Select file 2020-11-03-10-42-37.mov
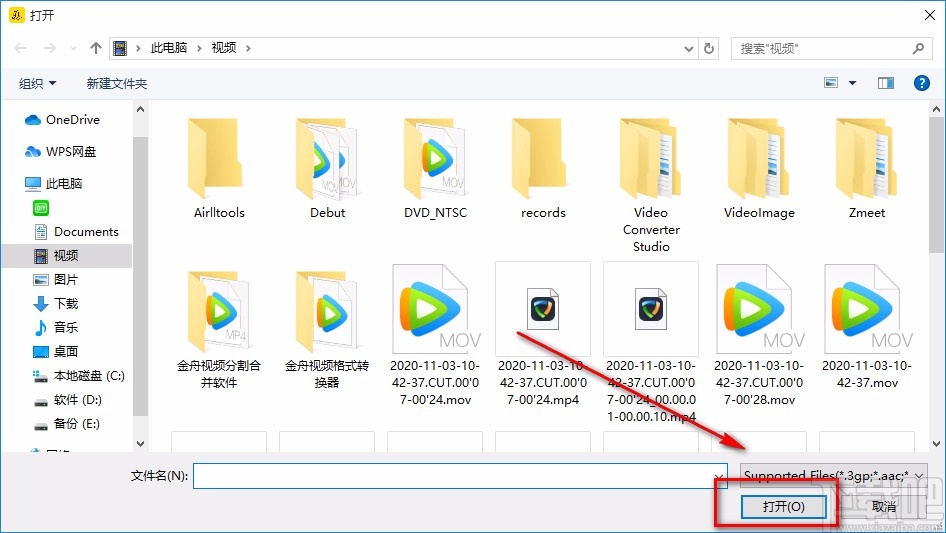 coord(867,327)
